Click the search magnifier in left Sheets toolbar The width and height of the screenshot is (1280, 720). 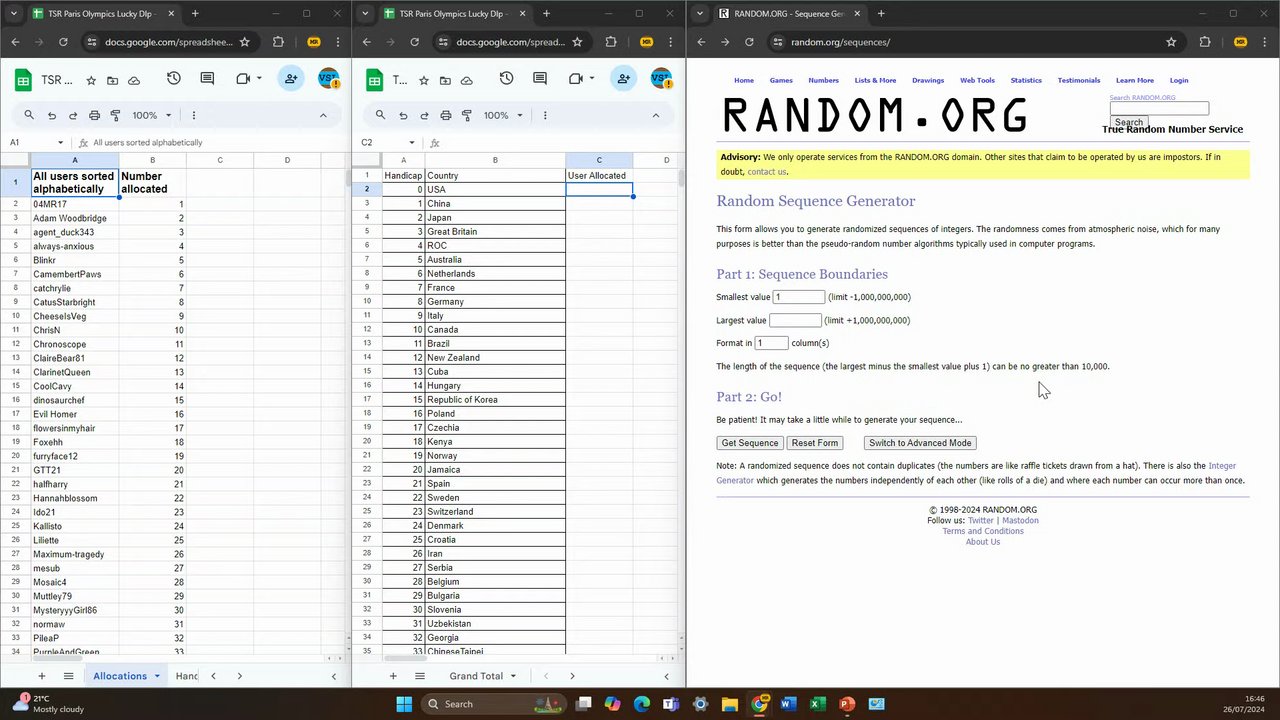tap(29, 115)
